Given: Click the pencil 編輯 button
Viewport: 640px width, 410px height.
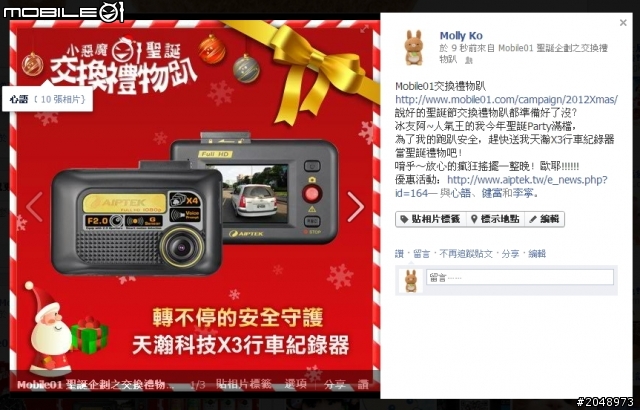Looking at the screenshot, I should click(544, 219).
